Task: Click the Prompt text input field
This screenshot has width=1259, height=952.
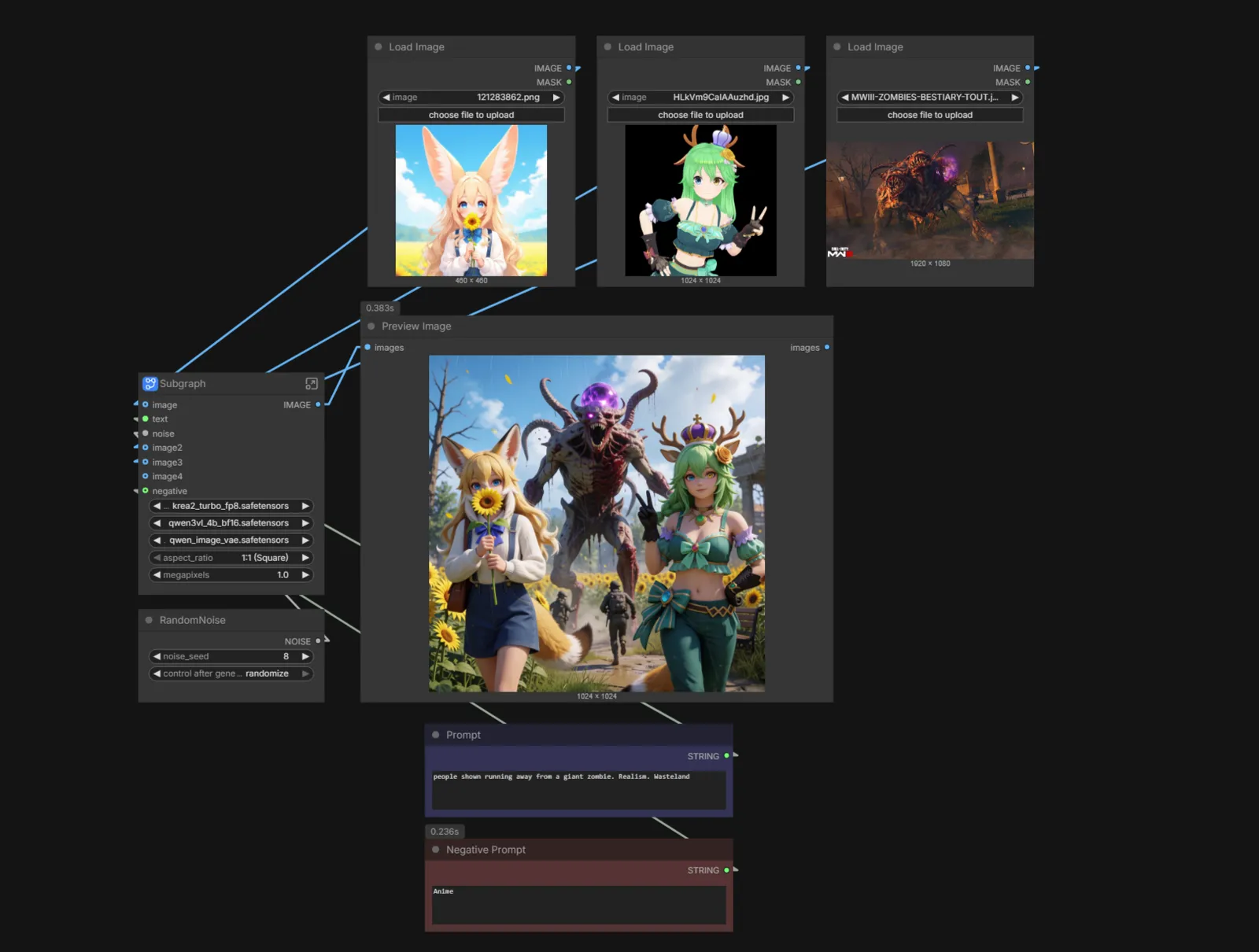Action: (x=578, y=789)
